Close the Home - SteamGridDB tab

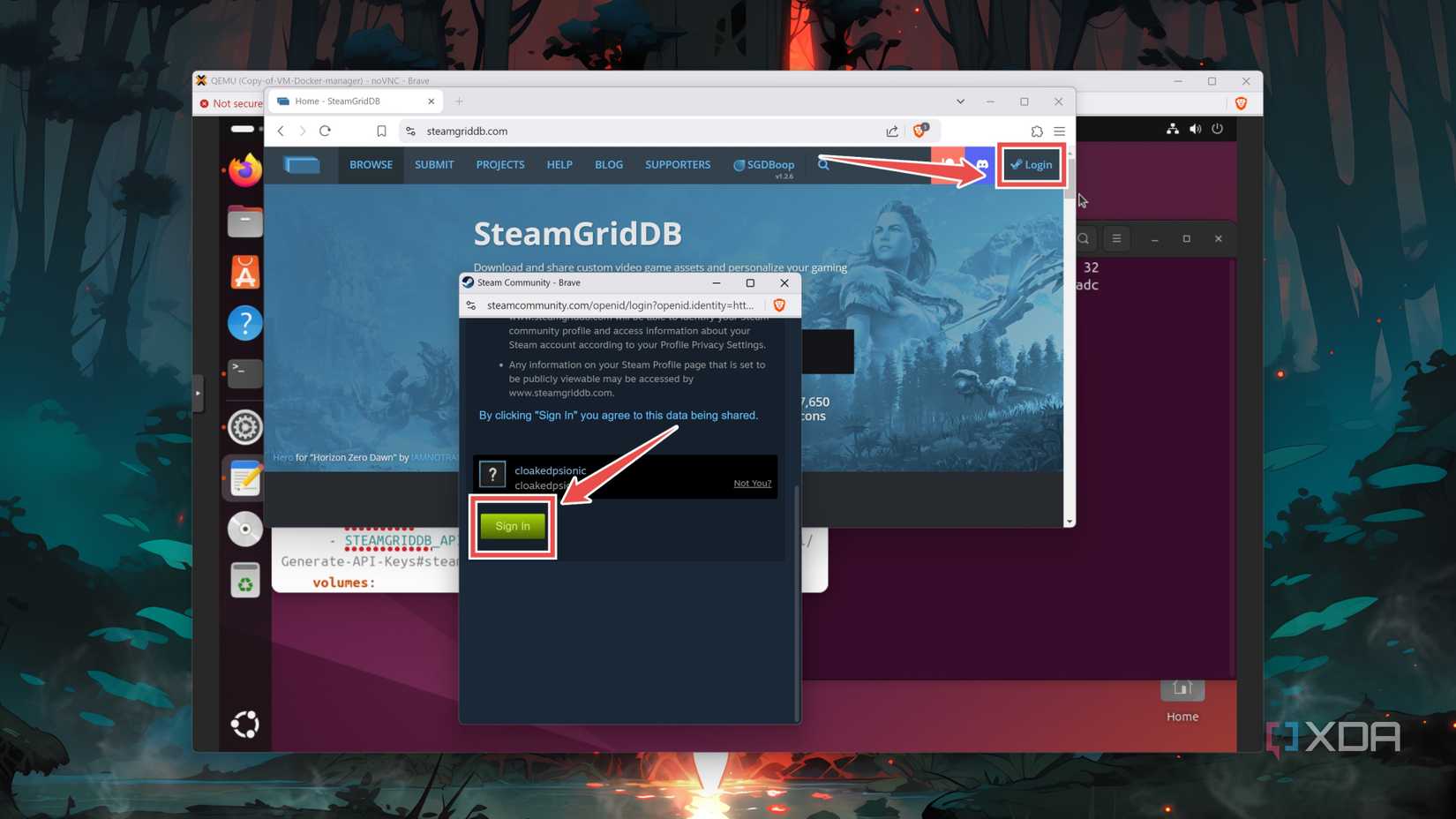431,101
